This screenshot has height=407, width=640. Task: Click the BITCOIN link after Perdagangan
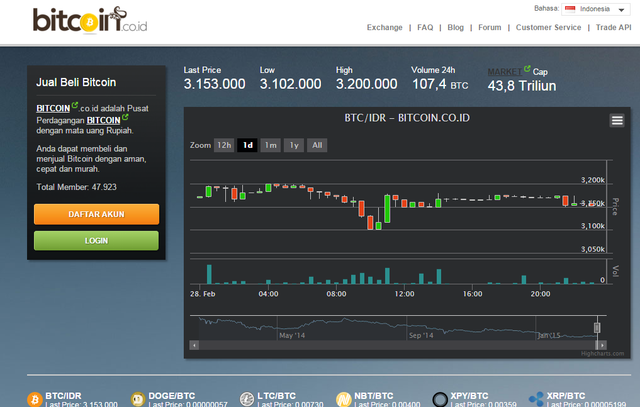point(103,120)
